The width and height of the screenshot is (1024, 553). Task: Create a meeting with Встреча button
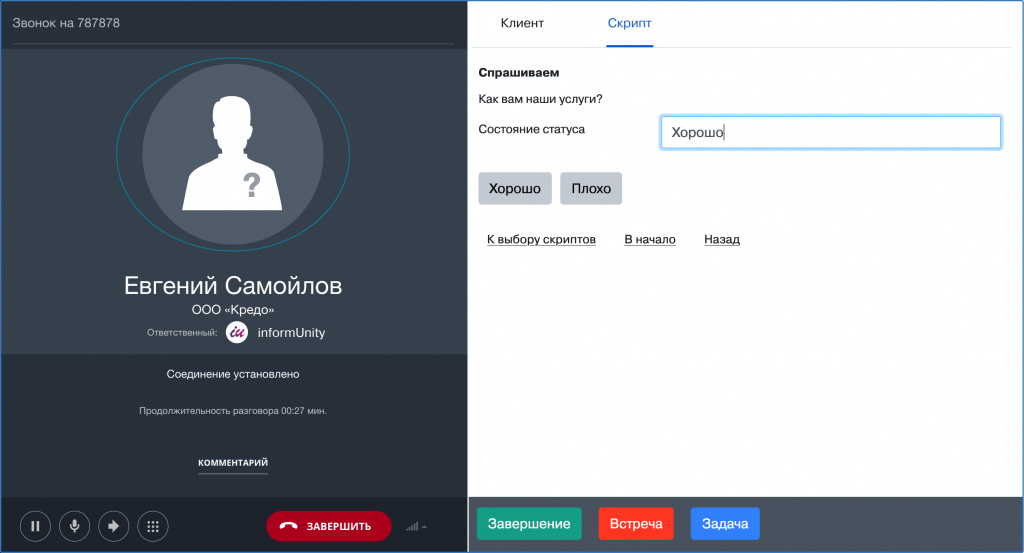636,524
